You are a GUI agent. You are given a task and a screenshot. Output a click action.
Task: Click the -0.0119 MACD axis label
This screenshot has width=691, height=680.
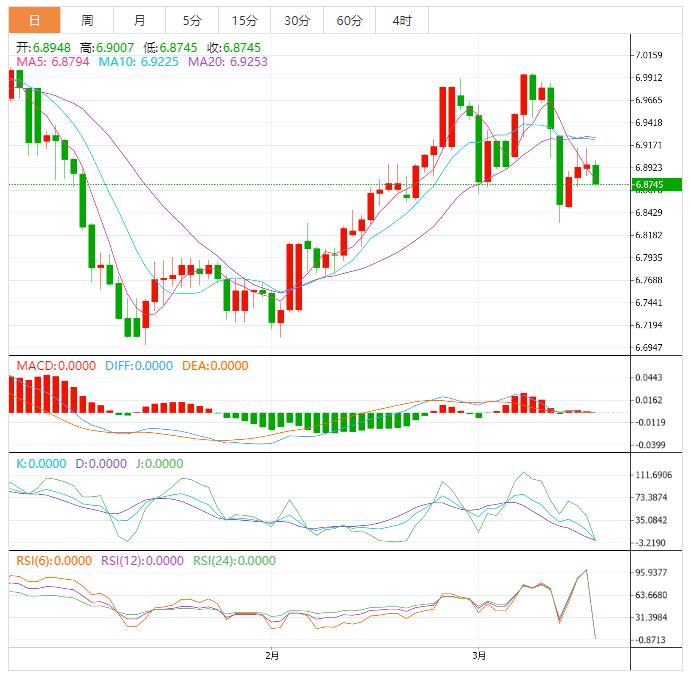(x=650, y=422)
